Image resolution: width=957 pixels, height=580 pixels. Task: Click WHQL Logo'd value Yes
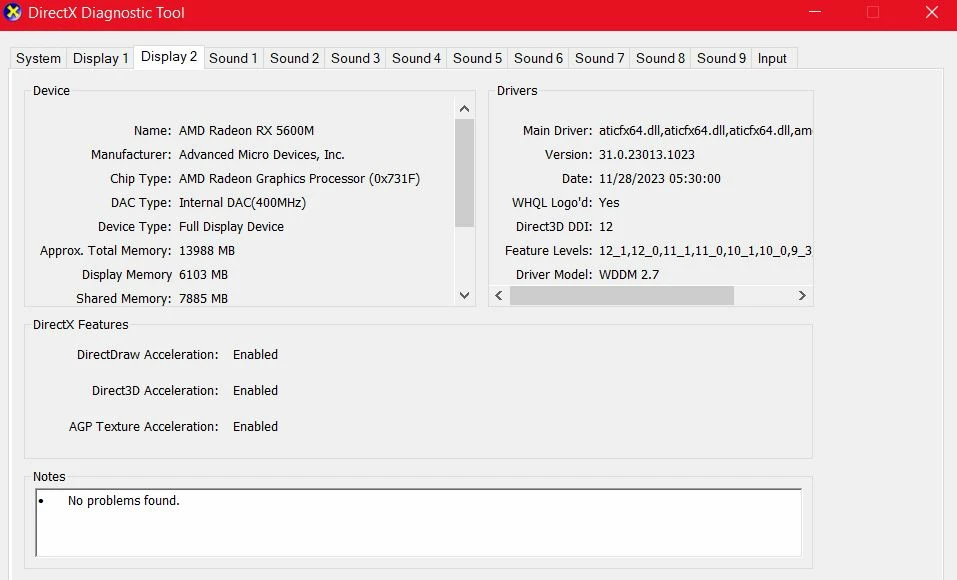(609, 203)
